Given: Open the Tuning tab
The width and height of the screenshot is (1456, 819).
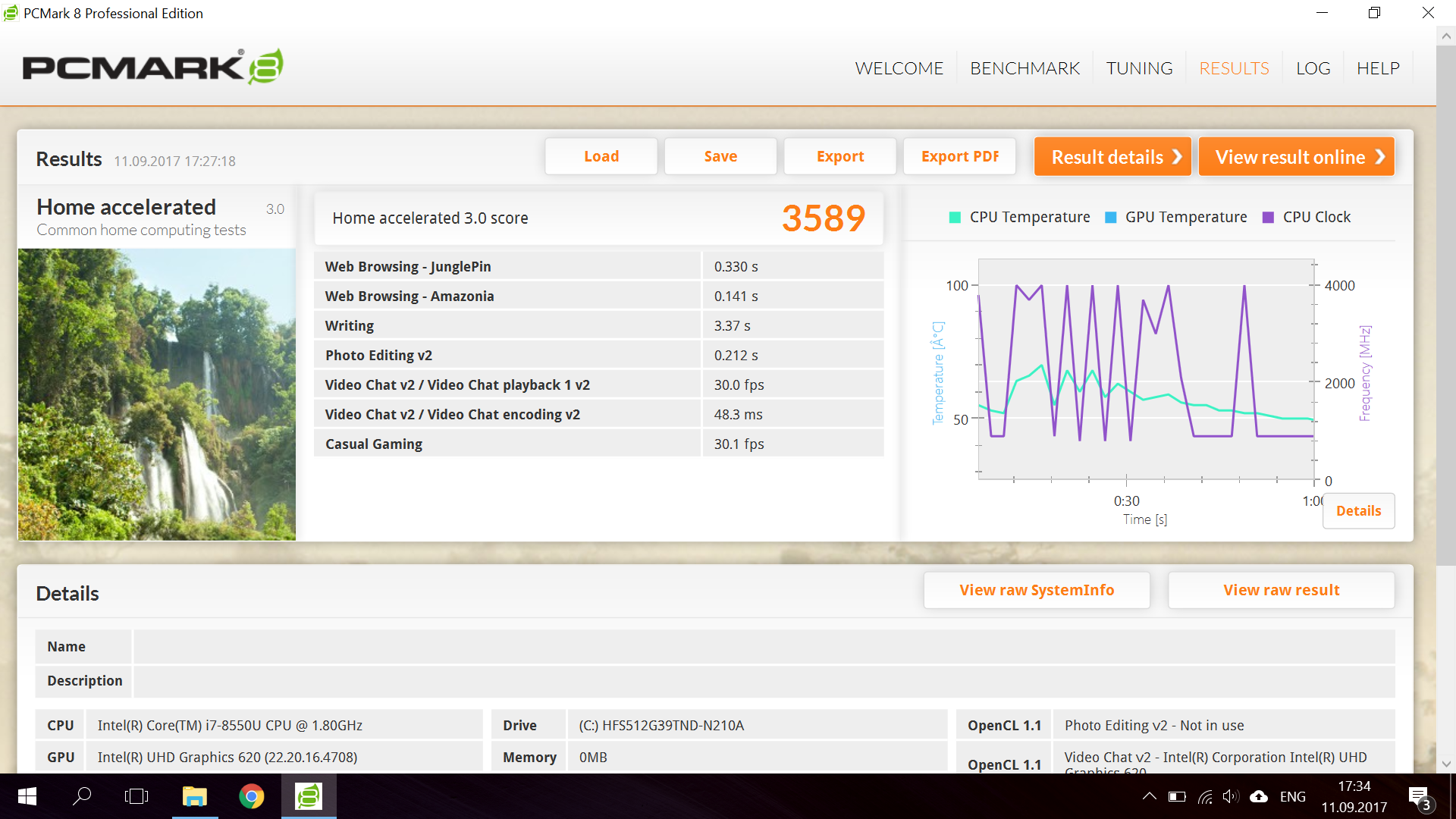Looking at the screenshot, I should point(1139,68).
